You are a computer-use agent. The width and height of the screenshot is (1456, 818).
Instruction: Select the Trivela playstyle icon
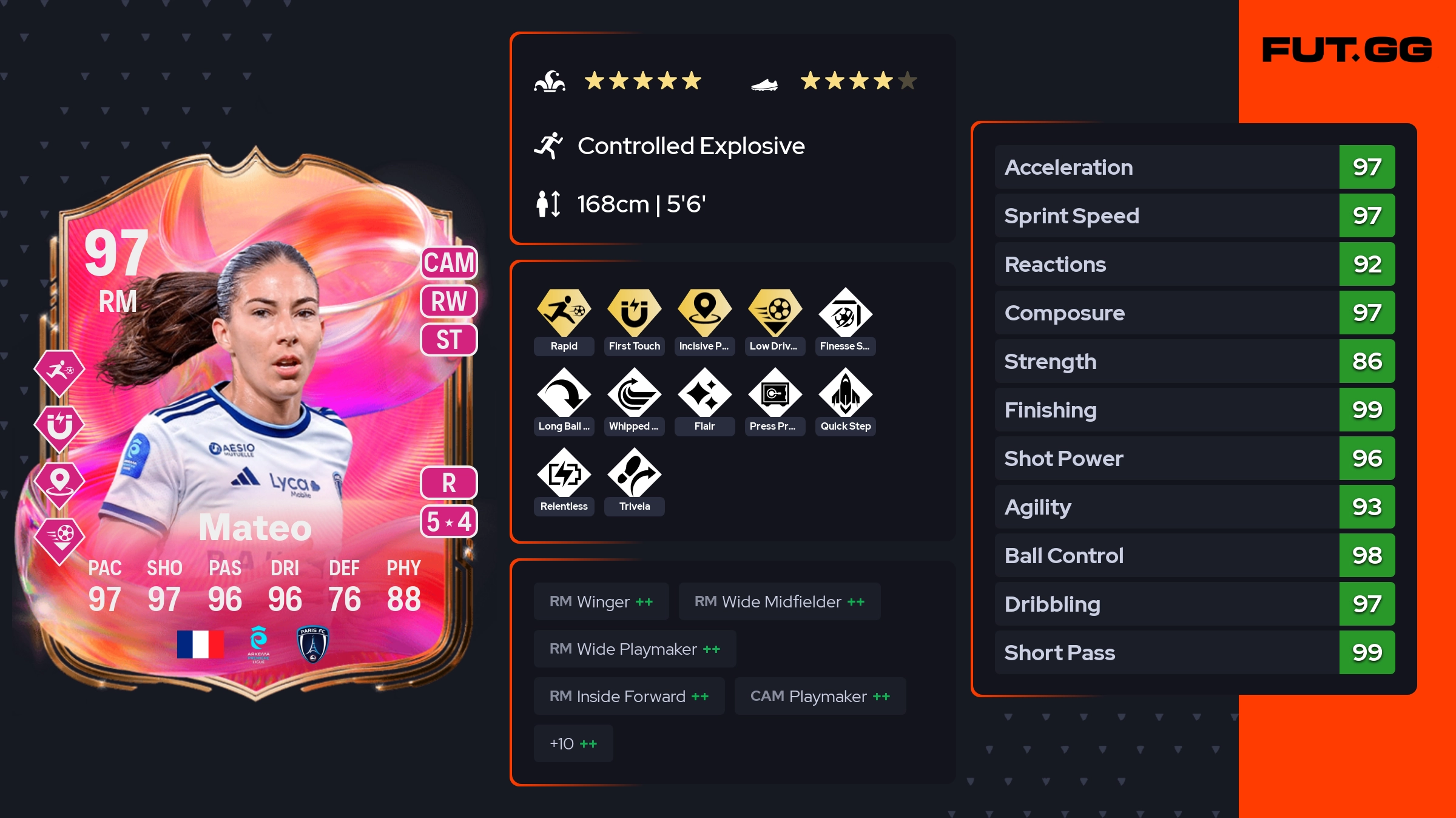coord(634,473)
